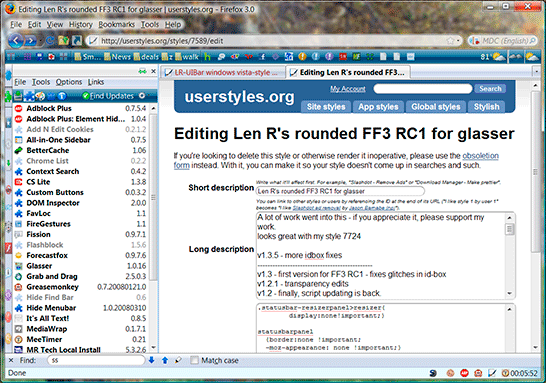
Task: Select the Adblock Plus extension row
Action: [81, 108]
